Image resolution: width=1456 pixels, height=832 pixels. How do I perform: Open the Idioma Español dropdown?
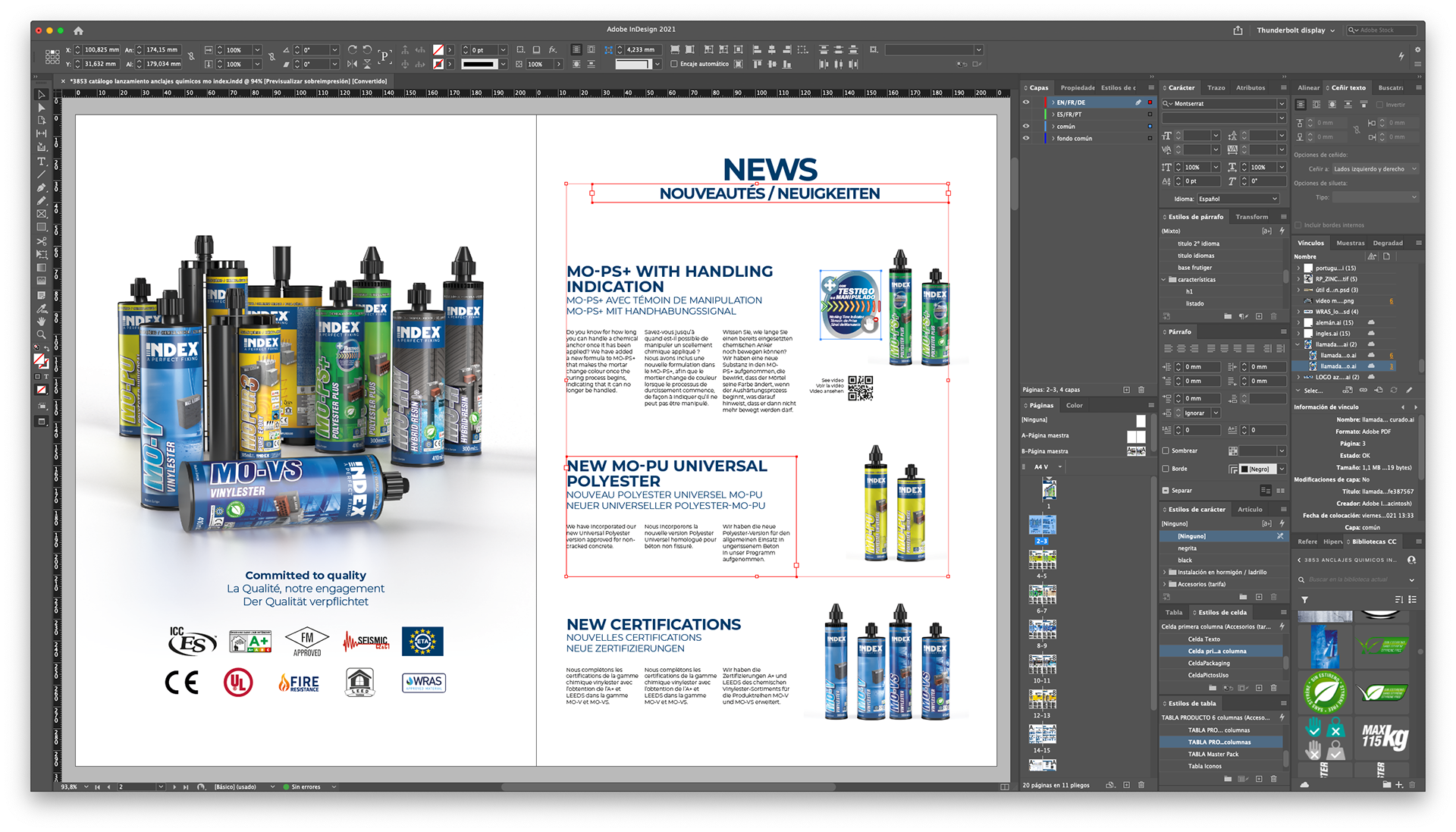[x=1238, y=199]
